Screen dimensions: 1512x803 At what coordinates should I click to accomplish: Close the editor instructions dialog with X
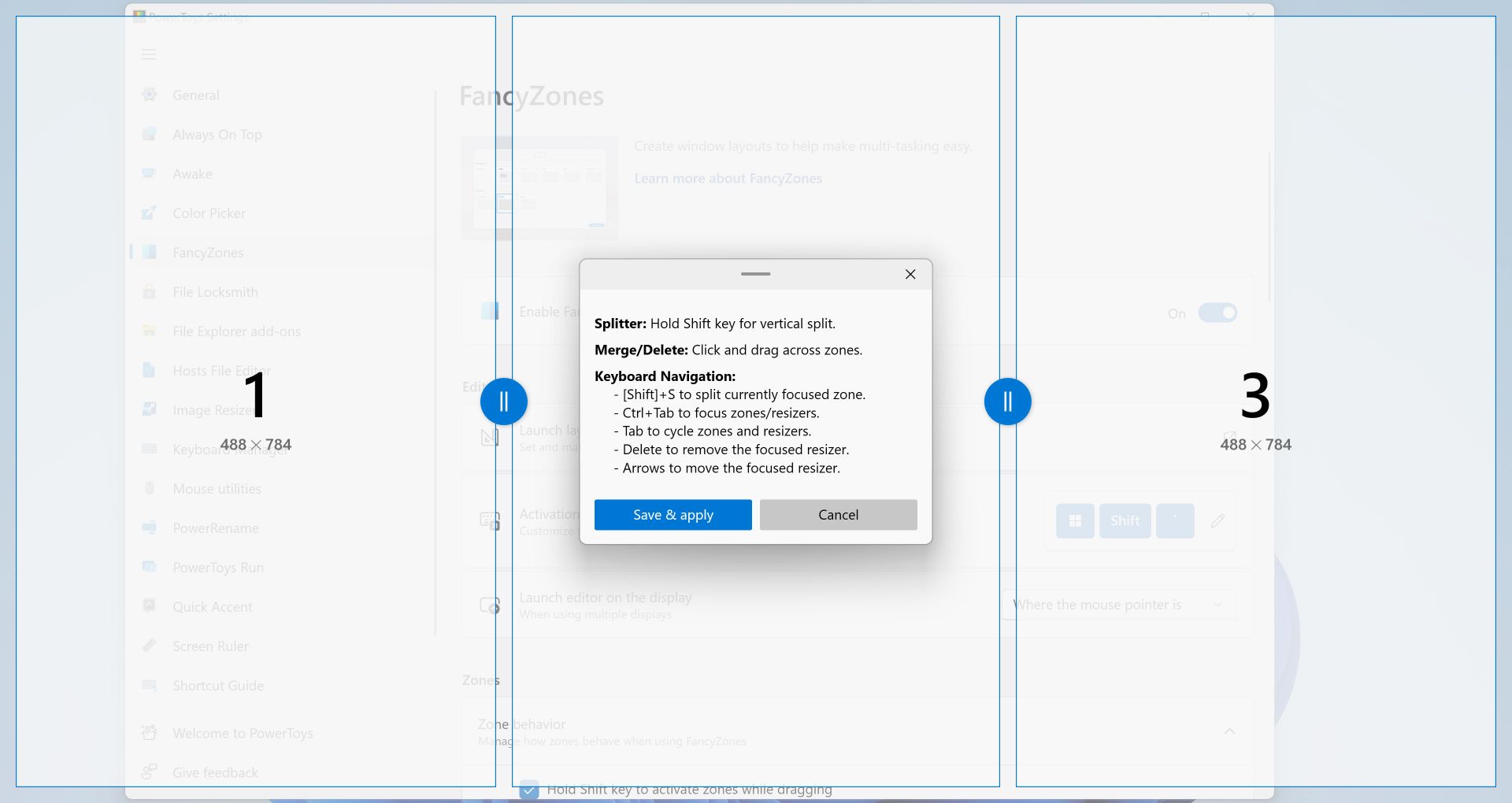(x=910, y=274)
